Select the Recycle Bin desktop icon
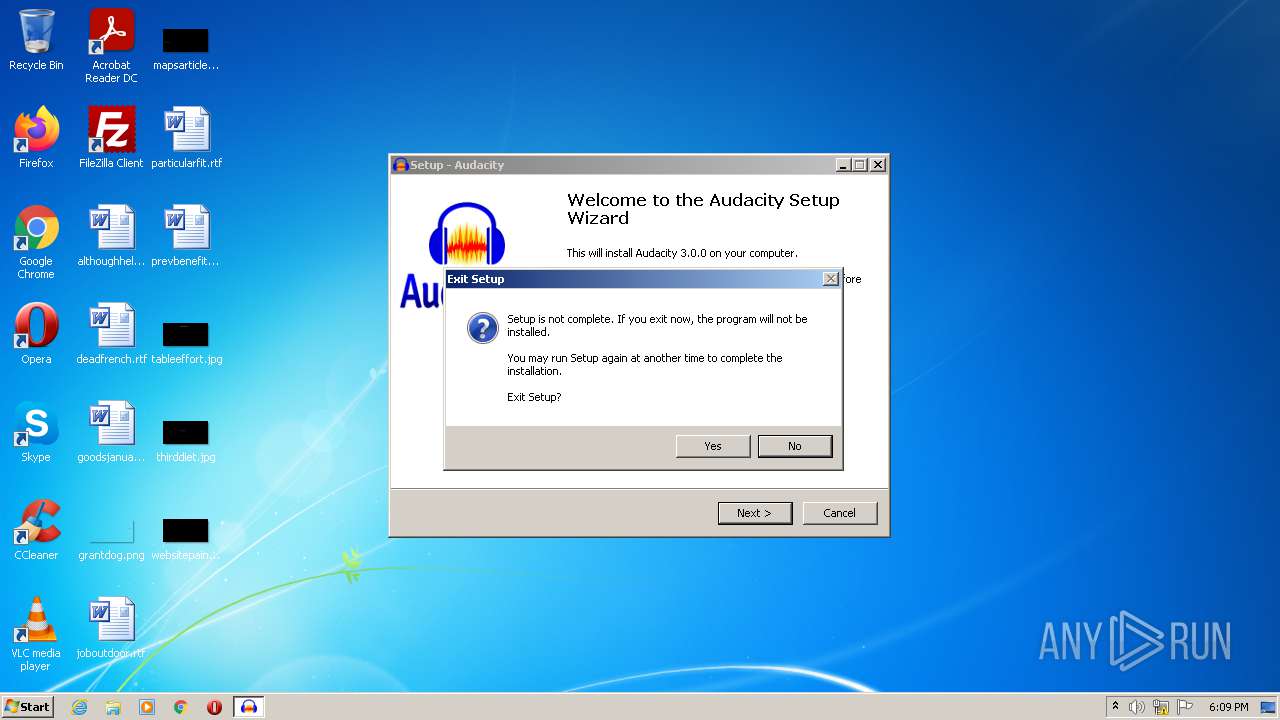1280x720 pixels. (x=36, y=40)
